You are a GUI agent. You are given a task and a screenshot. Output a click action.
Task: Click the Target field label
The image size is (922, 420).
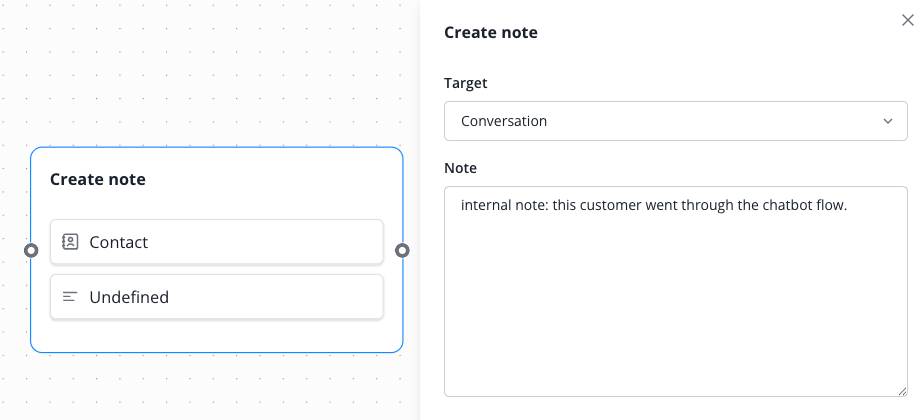(x=466, y=83)
